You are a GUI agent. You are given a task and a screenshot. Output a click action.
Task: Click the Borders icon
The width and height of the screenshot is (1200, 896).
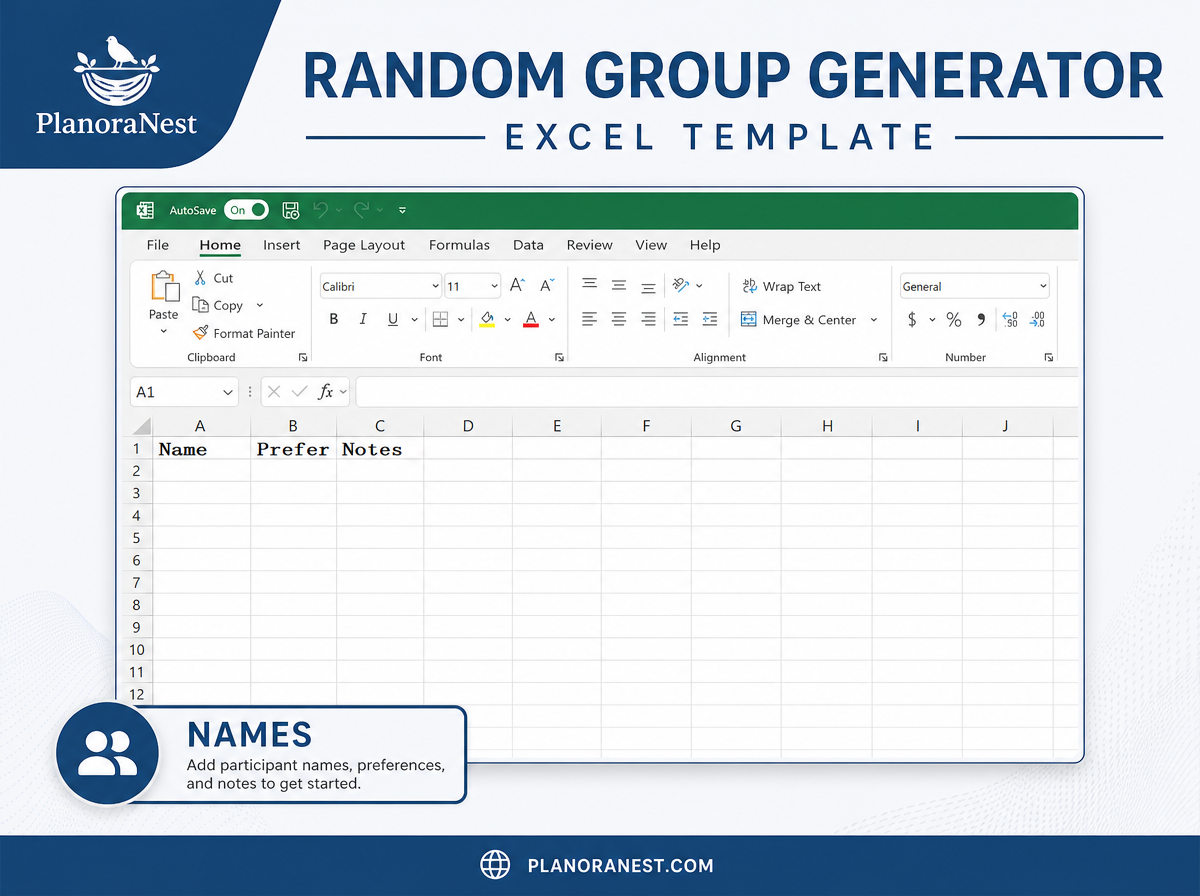440,319
